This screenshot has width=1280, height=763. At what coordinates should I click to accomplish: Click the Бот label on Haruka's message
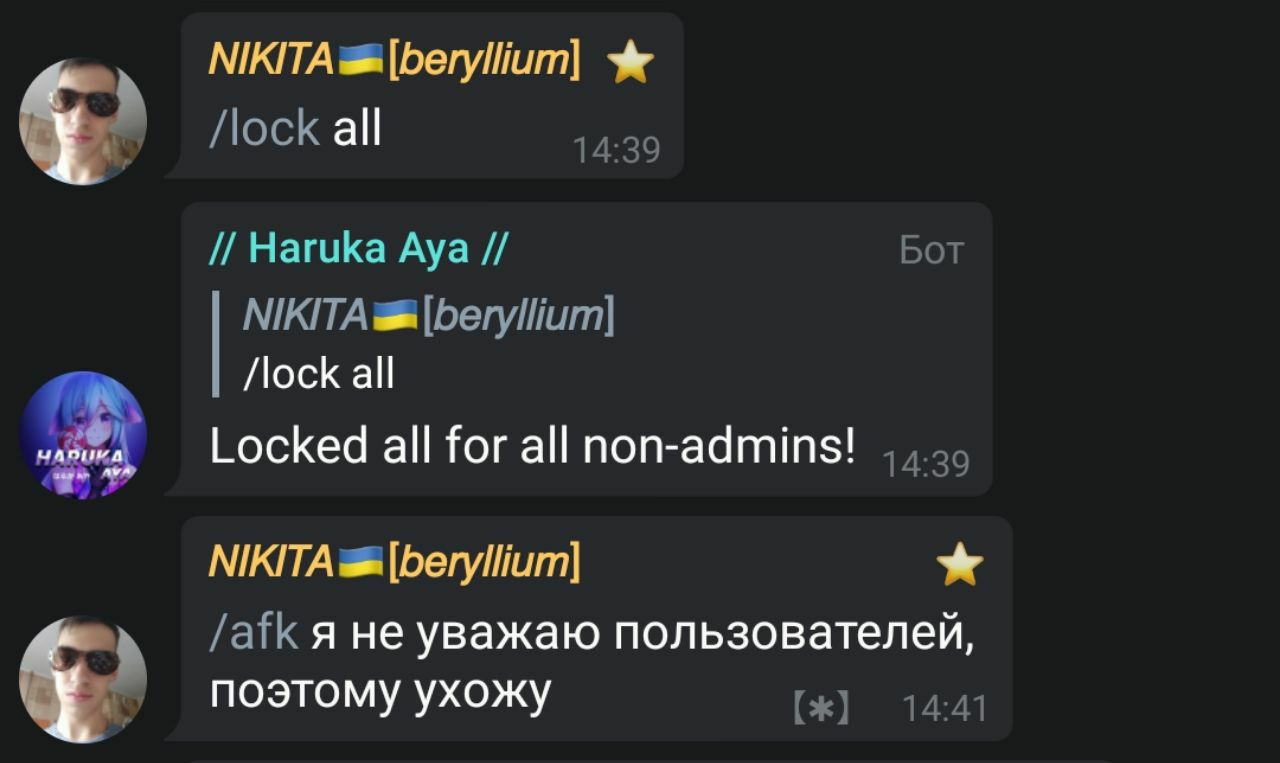932,251
